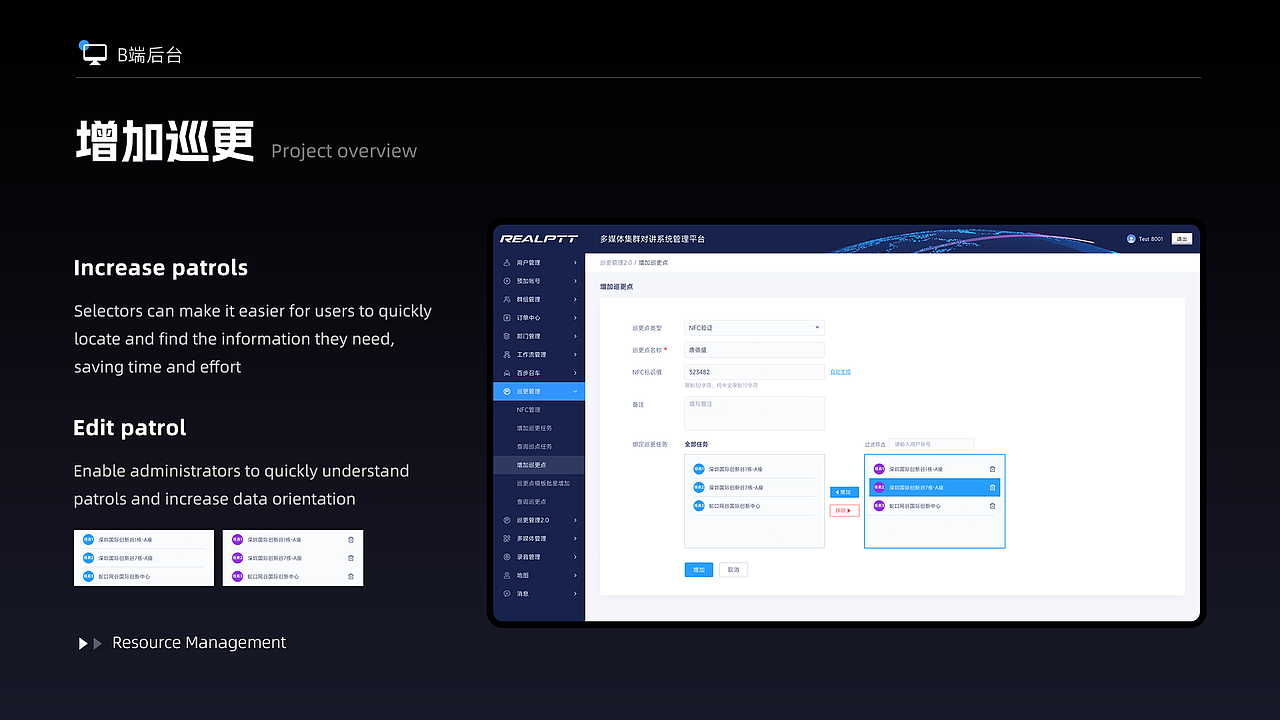Expand the 录音管理 menu chevron
The width and height of the screenshot is (1280, 720).
[x=575, y=557]
